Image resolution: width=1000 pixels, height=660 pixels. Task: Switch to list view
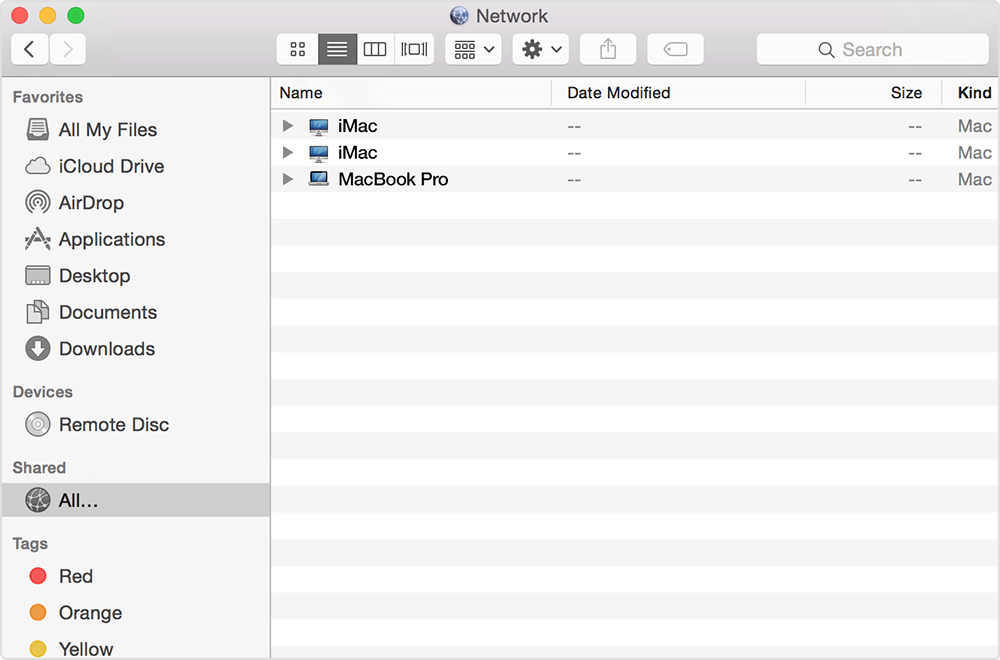coord(337,49)
